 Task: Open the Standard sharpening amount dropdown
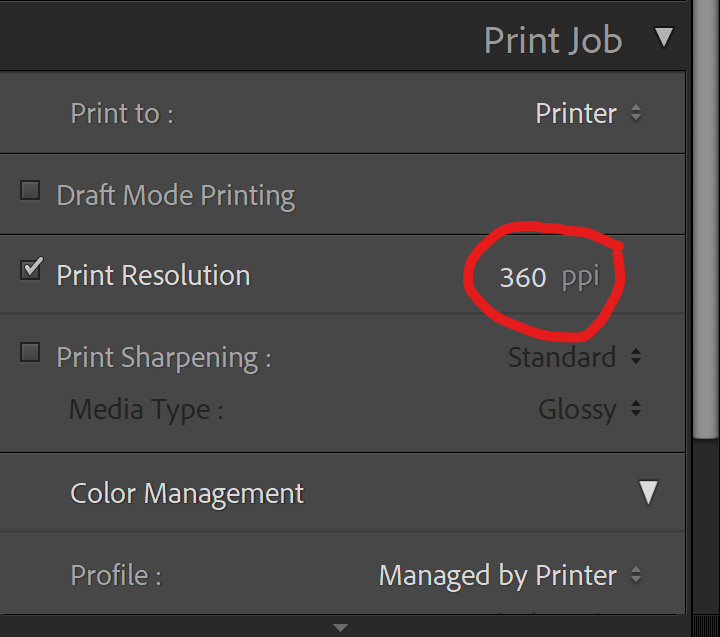[574, 357]
